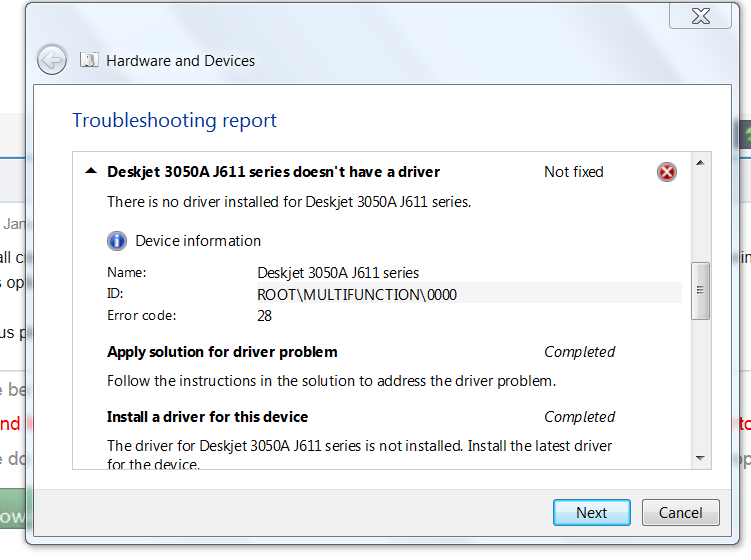The image size is (751, 560).
Task: Click 'Follow the instructions in the solution' text
Action: (331, 381)
